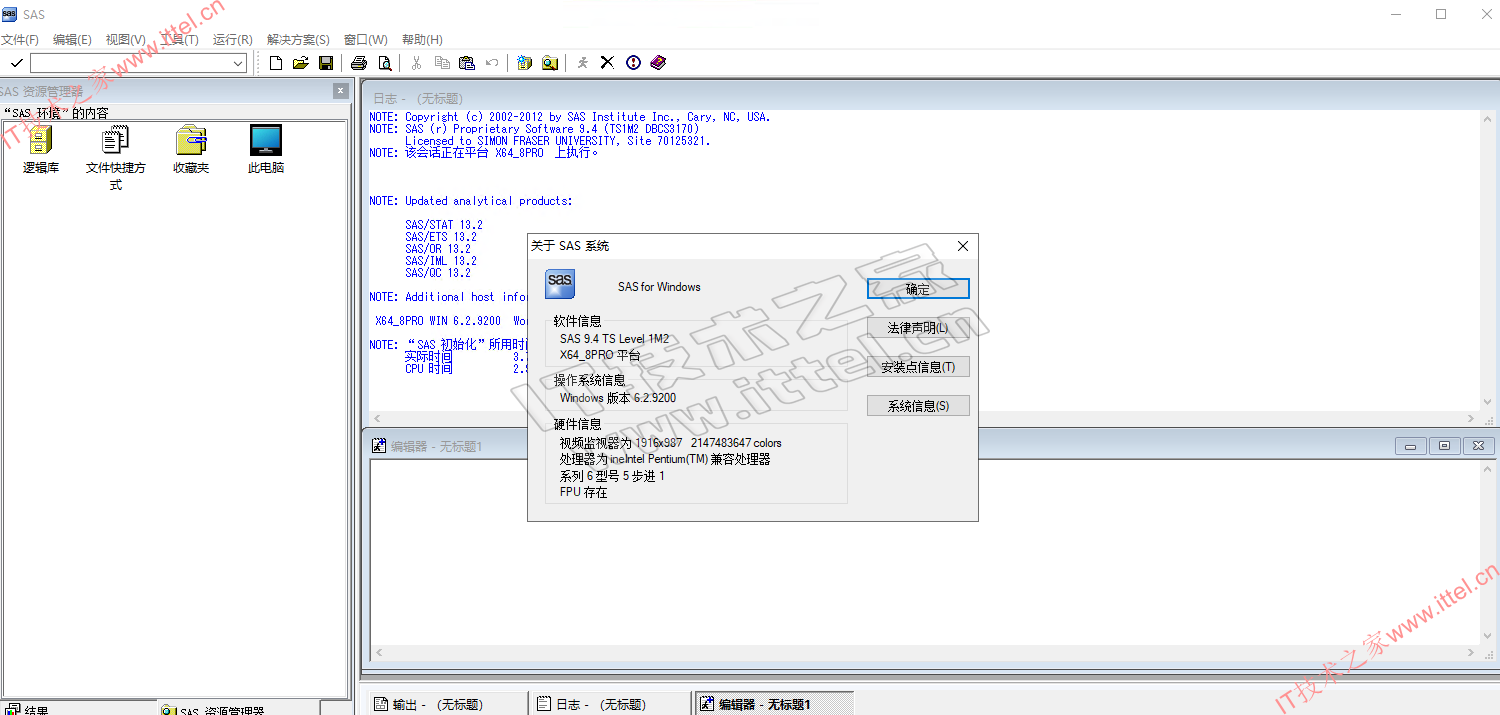Click the Open folder toolbar icon

(x=301, y=63)
